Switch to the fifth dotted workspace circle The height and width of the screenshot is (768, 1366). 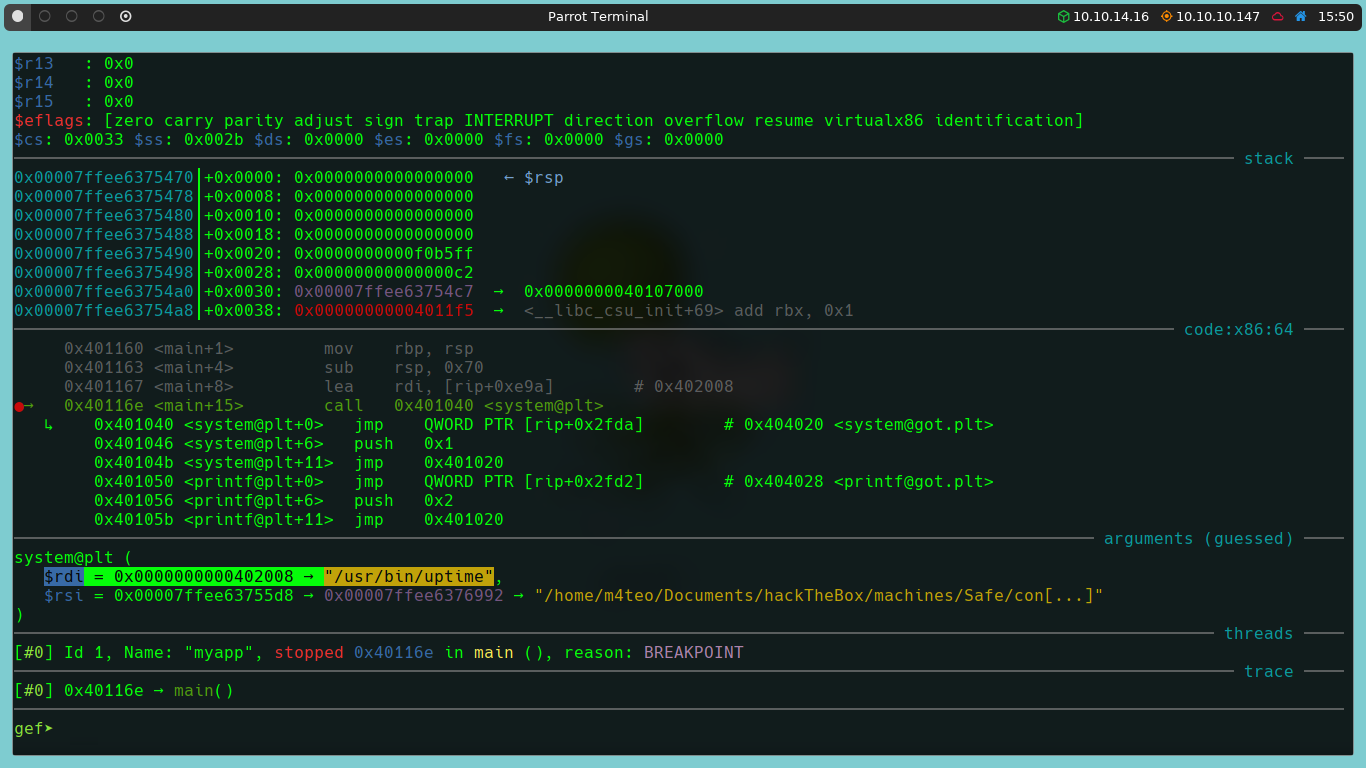click(x=125, y=16)
